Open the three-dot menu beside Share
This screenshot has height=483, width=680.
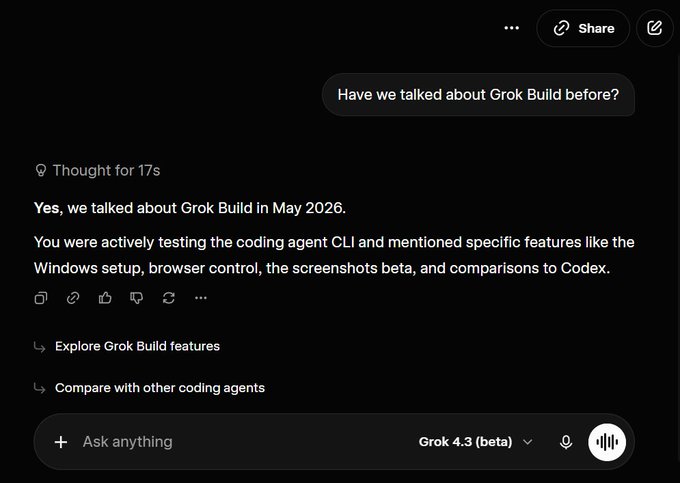512,28
